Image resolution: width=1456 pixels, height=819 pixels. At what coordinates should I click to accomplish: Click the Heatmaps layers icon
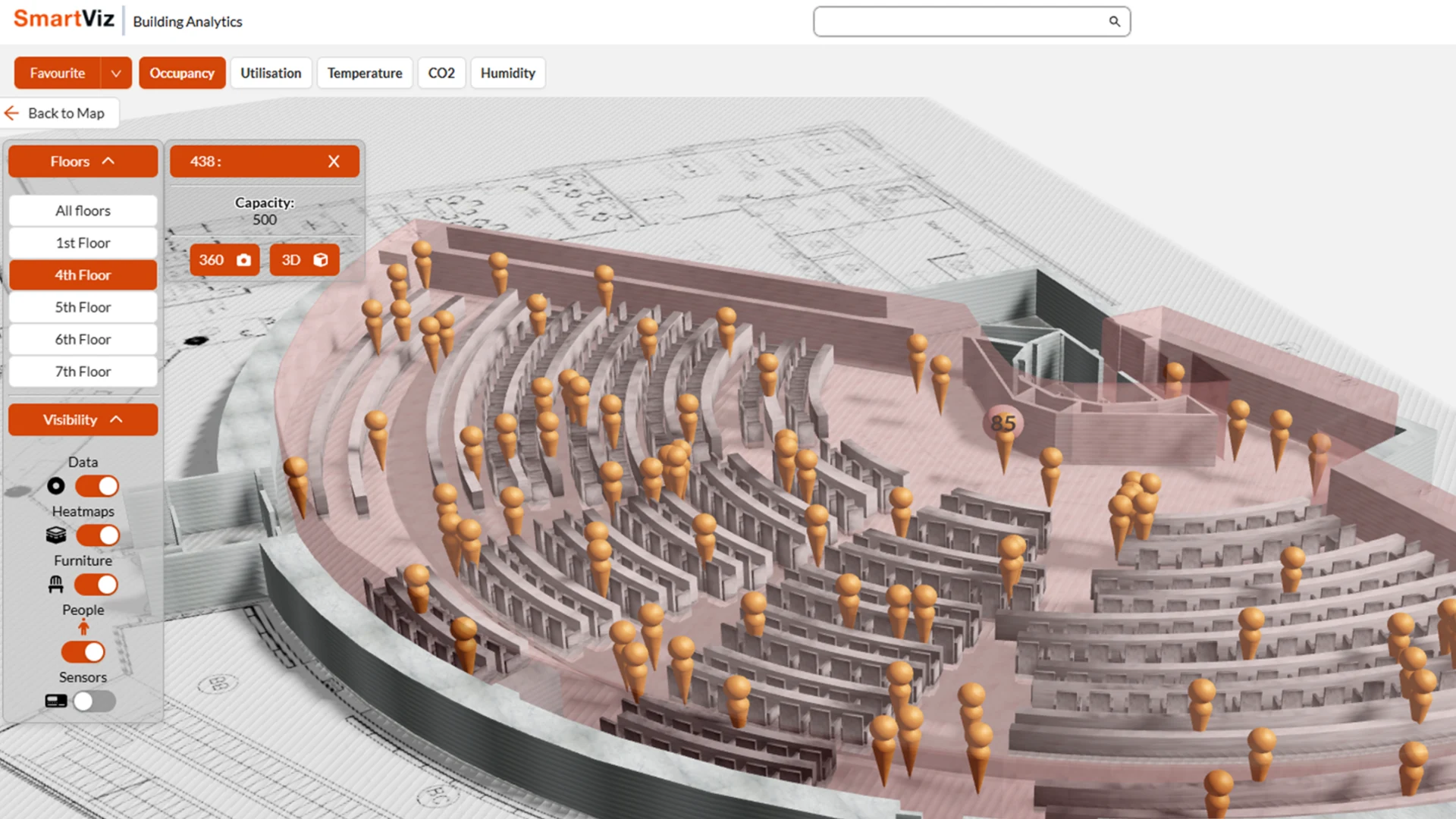coord(56,535)
